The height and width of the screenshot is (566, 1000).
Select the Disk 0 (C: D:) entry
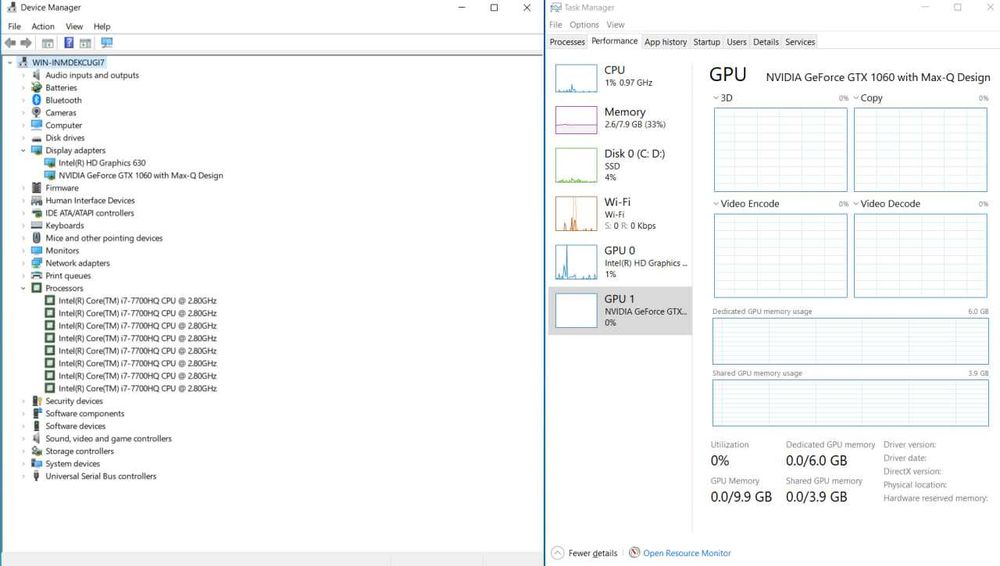[x=620, y=166]
